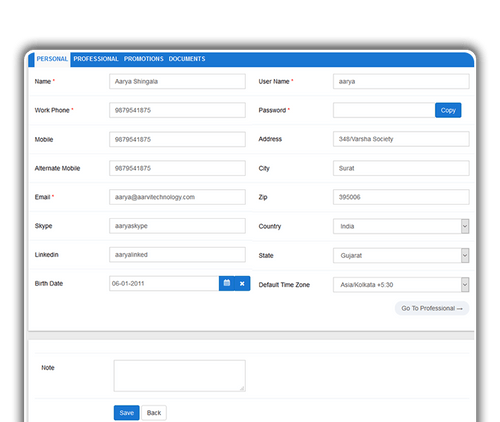Click the 'Birth Date' label
The image size is (500, 422).
(x=49, y=283)
